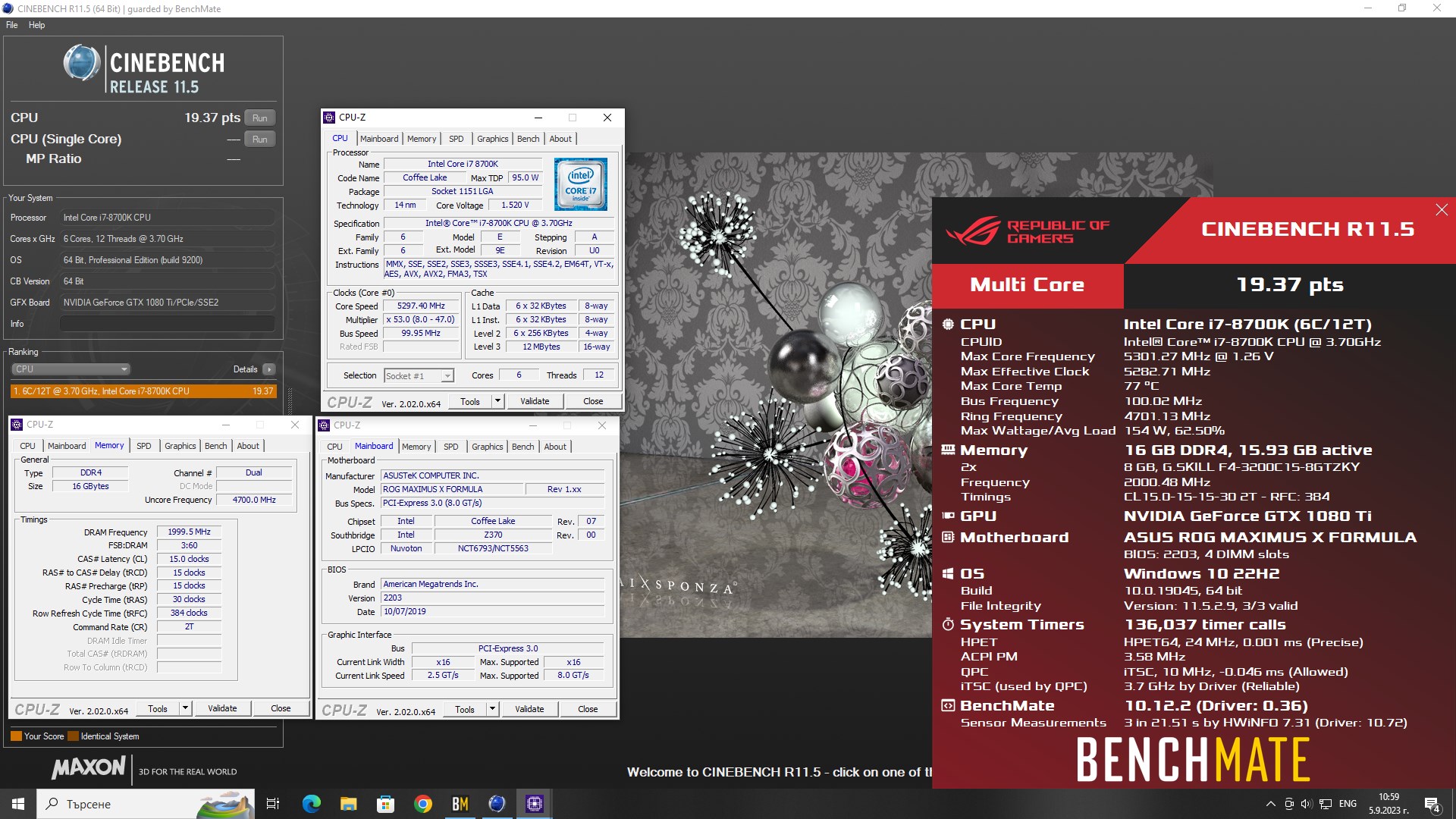Expand the Tools dropdown arrow in CPU-Z Memory window
Viewport: 1456px width, 819px height.
pos(185,708)
